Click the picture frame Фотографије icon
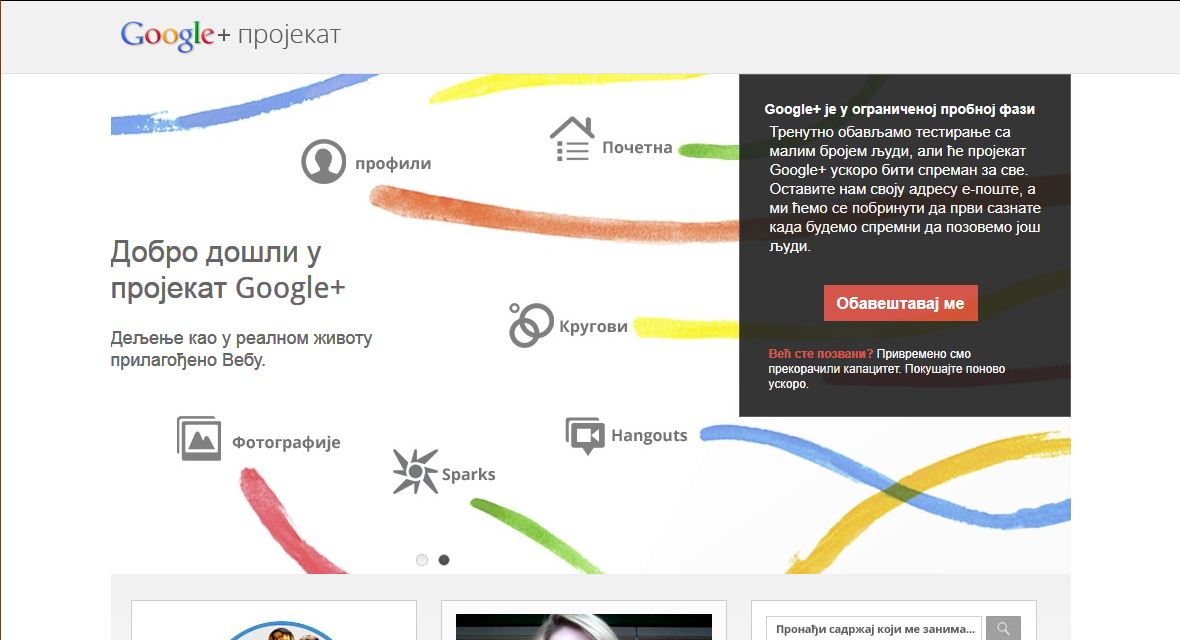The height and width of the screenshot is (640, 1180). pyautogui.click(x=199, y=438)
